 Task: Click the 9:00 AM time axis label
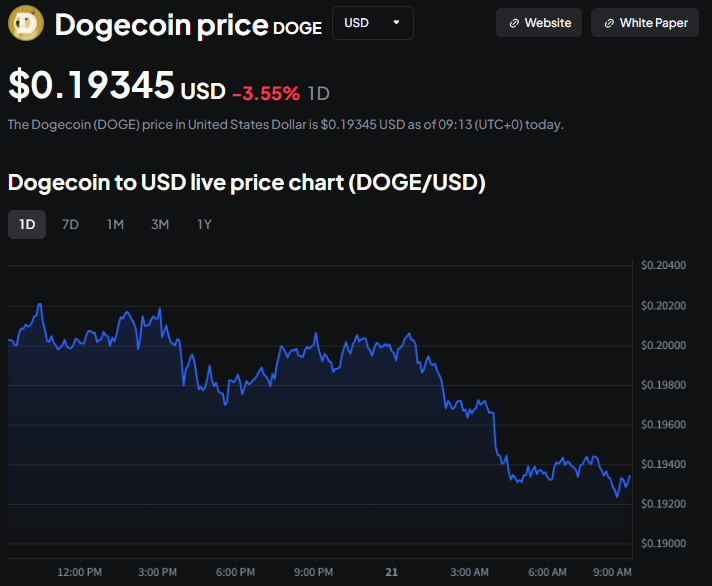click(609, 572)
